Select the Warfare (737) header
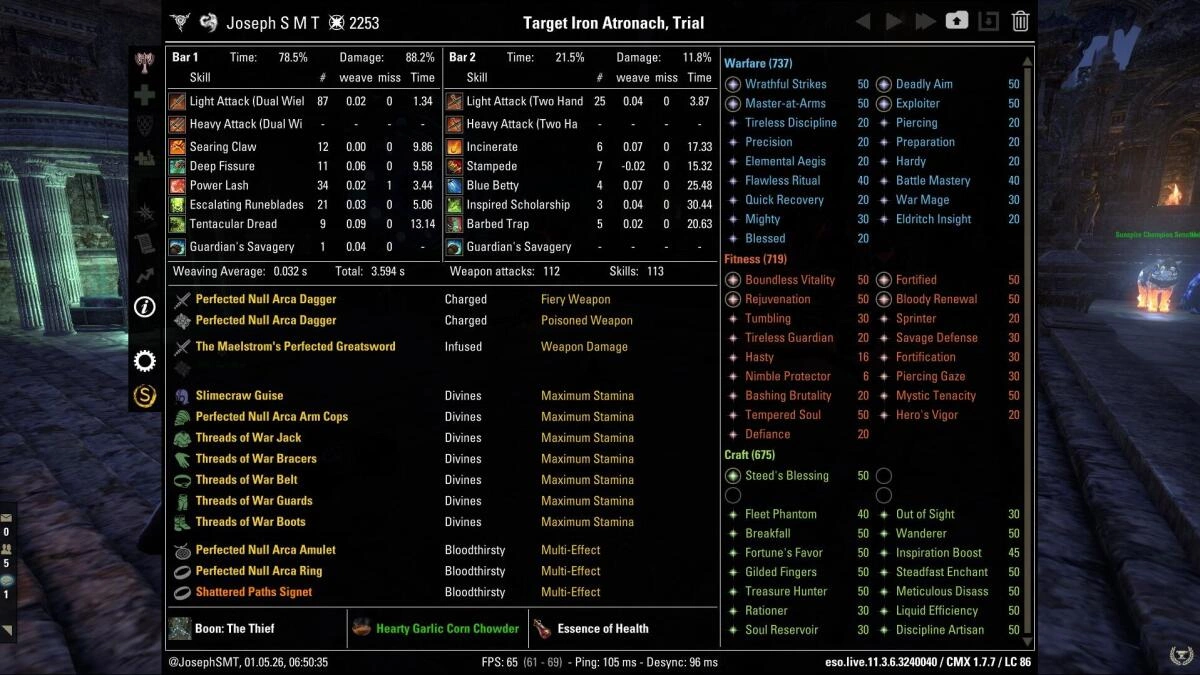This screenshot has height=675, width=1200. 758,64
